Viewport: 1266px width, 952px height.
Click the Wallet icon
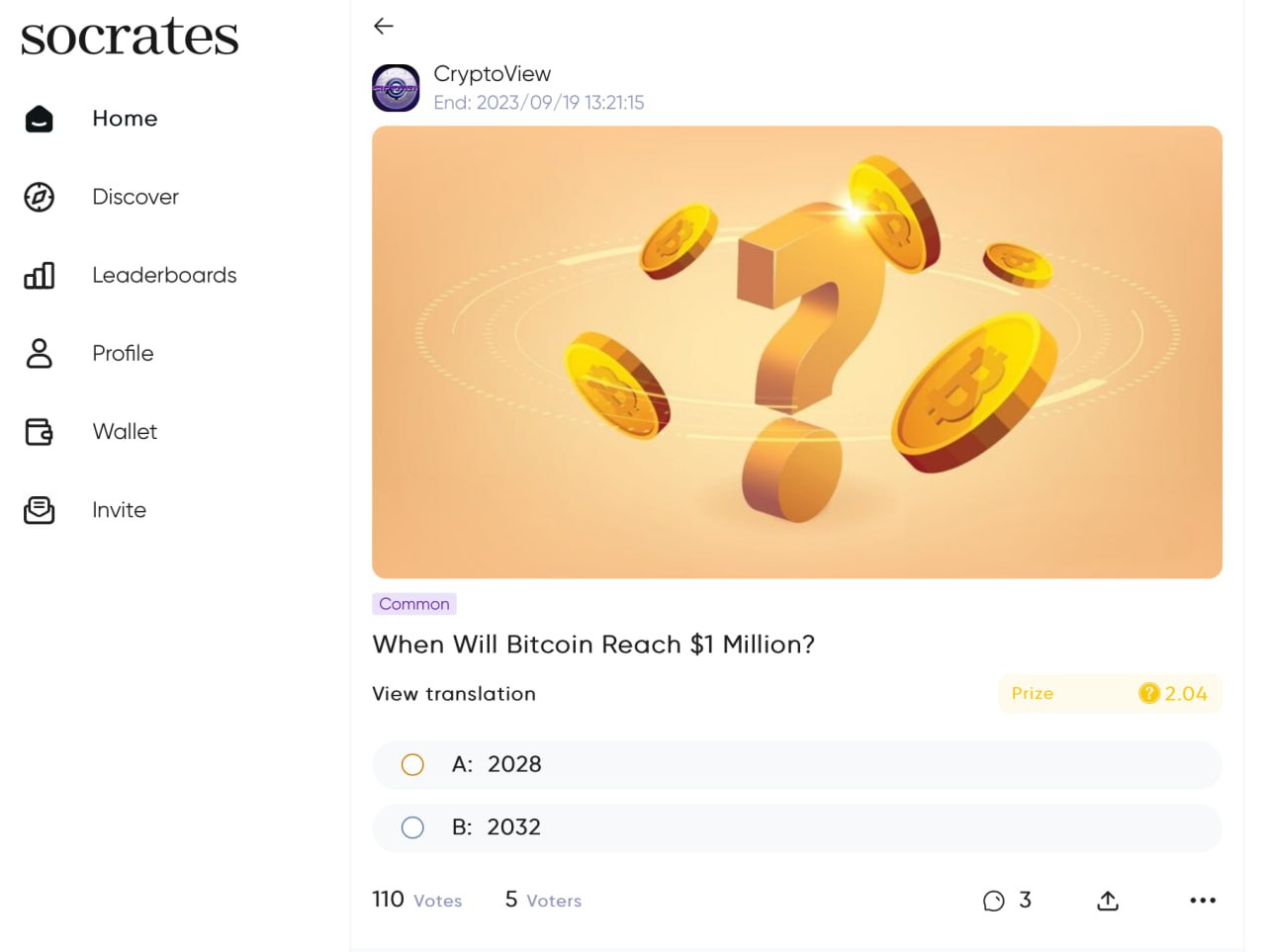(39, 431)
